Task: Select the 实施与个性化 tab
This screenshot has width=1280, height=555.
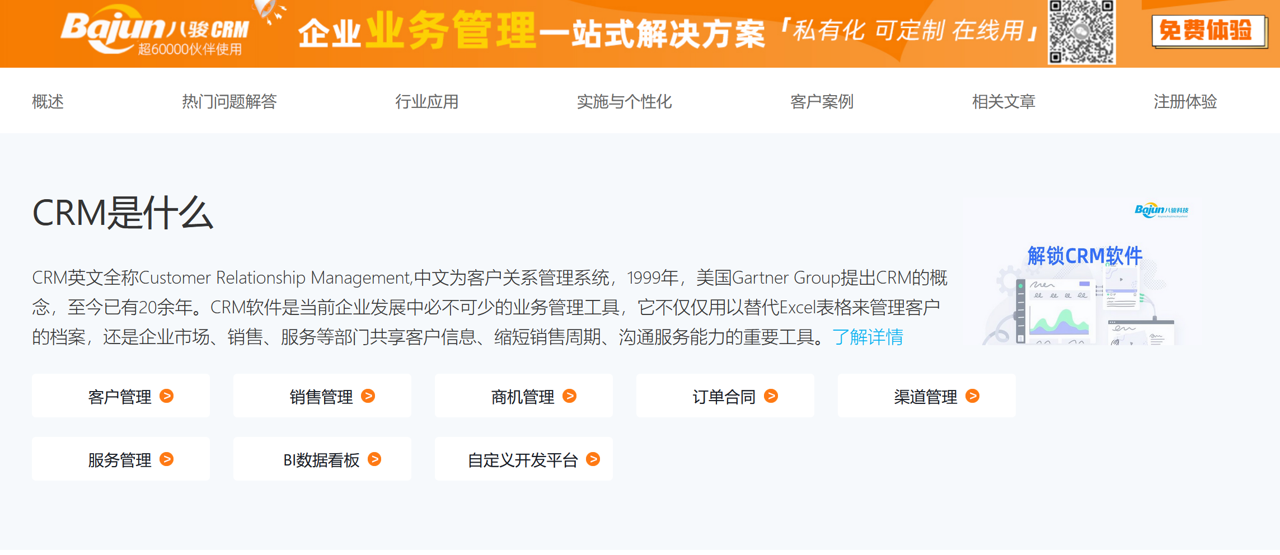Action: tap(624, 101)
